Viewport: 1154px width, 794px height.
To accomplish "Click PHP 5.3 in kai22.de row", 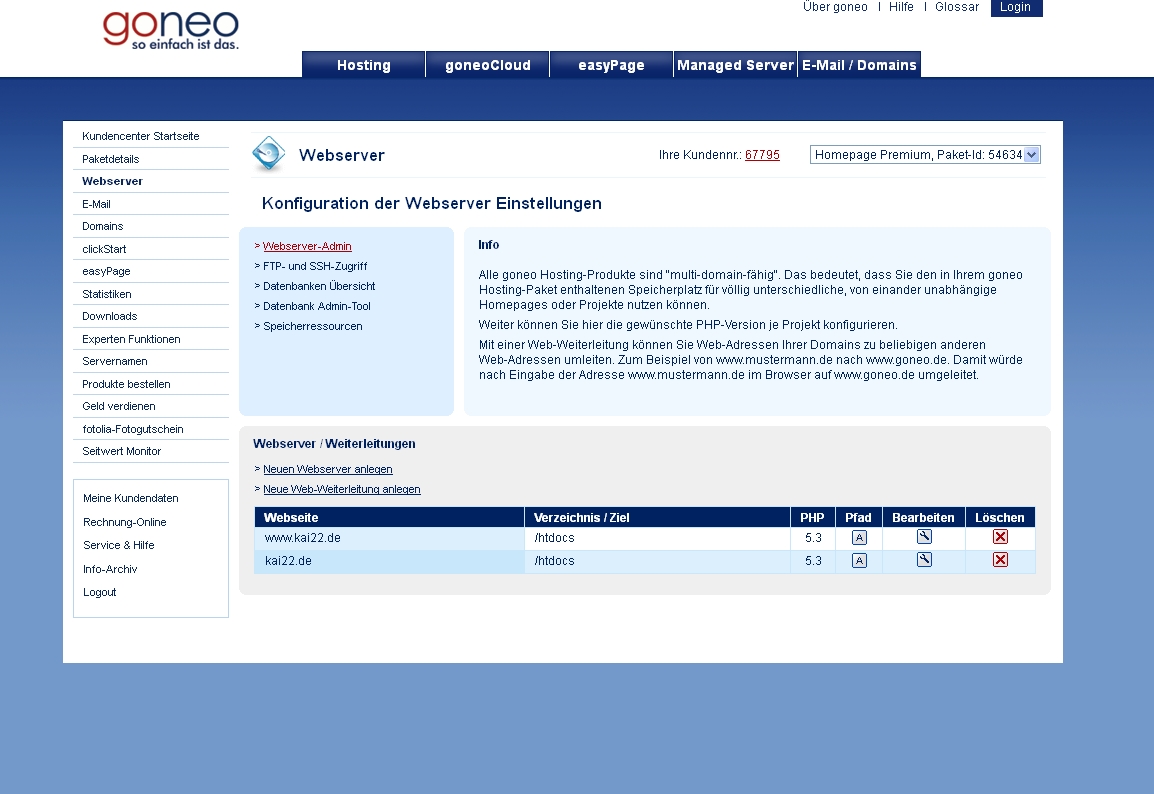I will pos(813,561).
